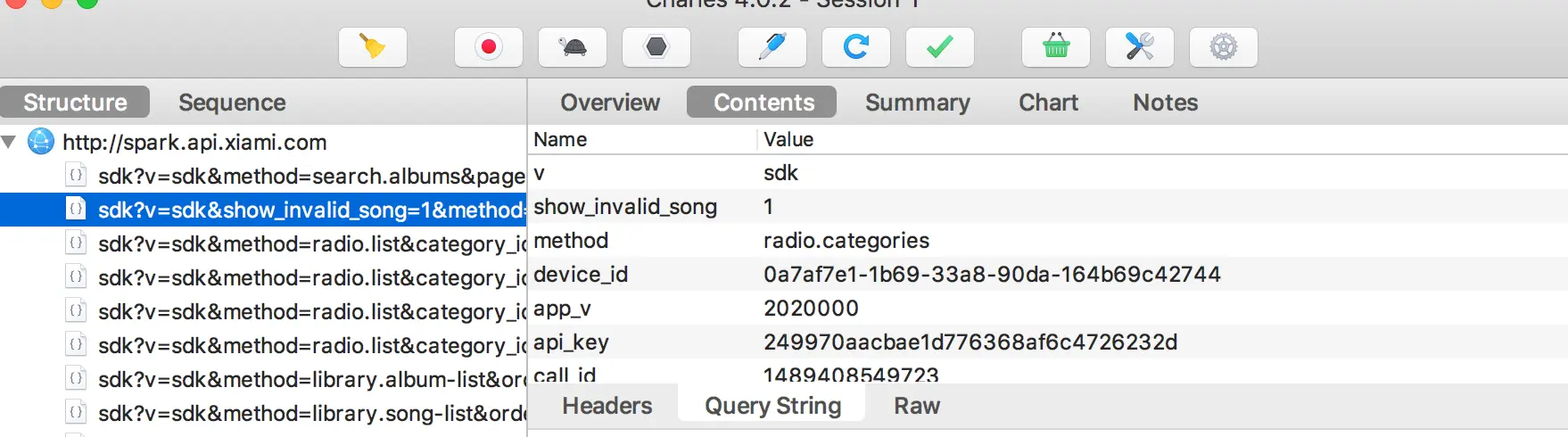The height and width of the screenshot is (437, 1568).
Task: Select the 'method' parameter name
Action: [571, 241]
